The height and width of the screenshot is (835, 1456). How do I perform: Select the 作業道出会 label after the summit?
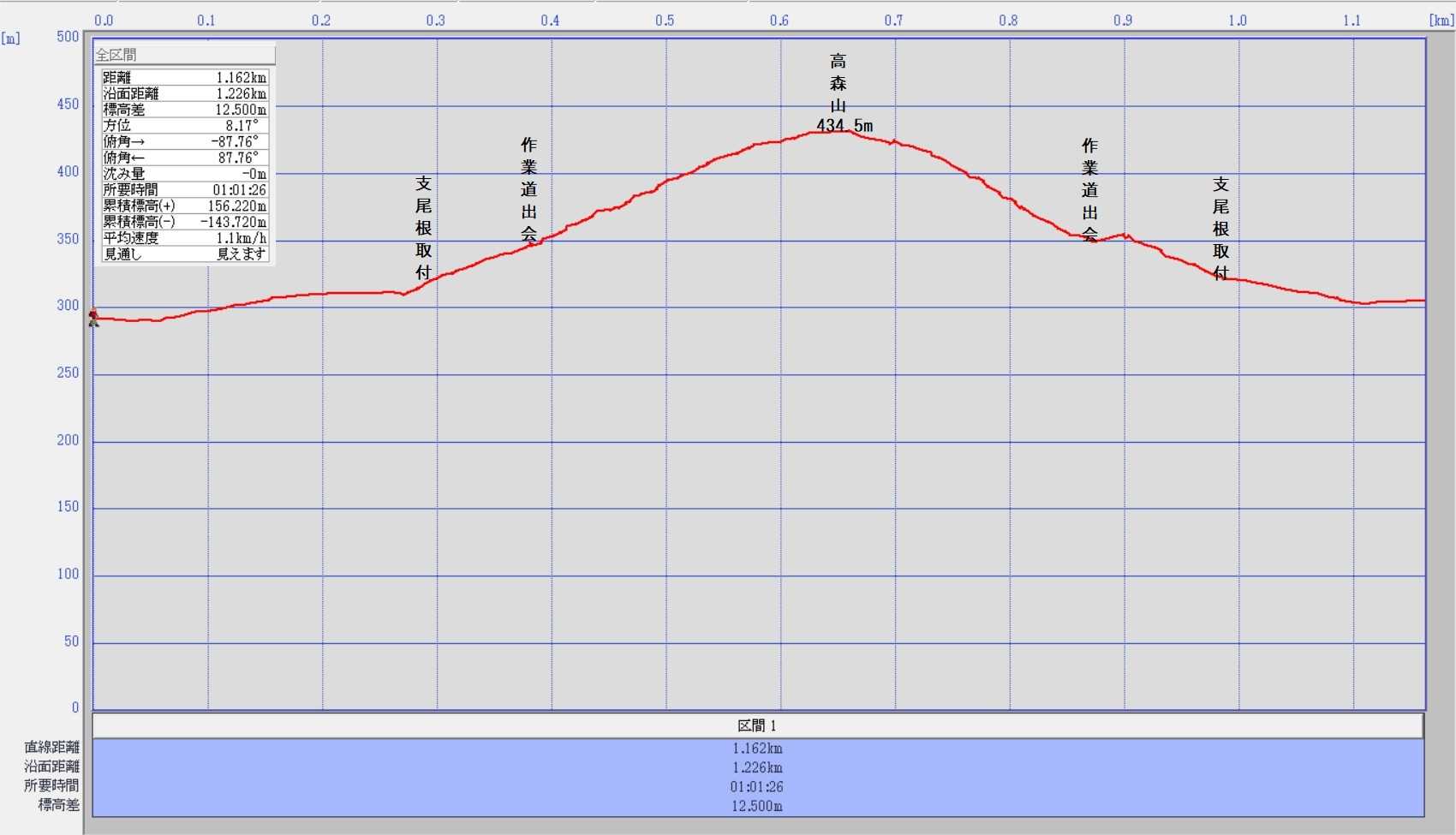coord(1089,190)
